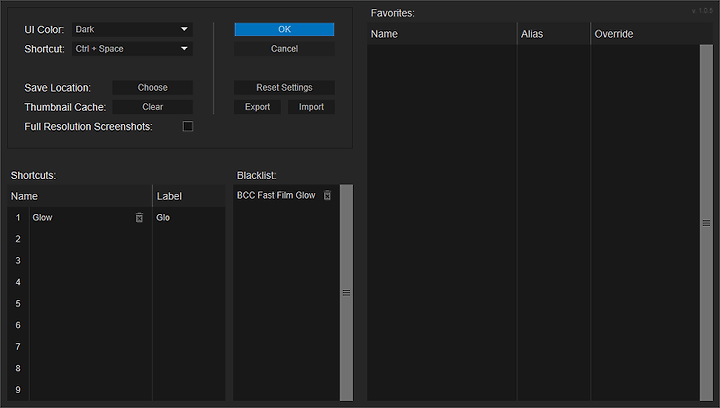
Task: Choose a Save Location
Action: click(152, 88)
